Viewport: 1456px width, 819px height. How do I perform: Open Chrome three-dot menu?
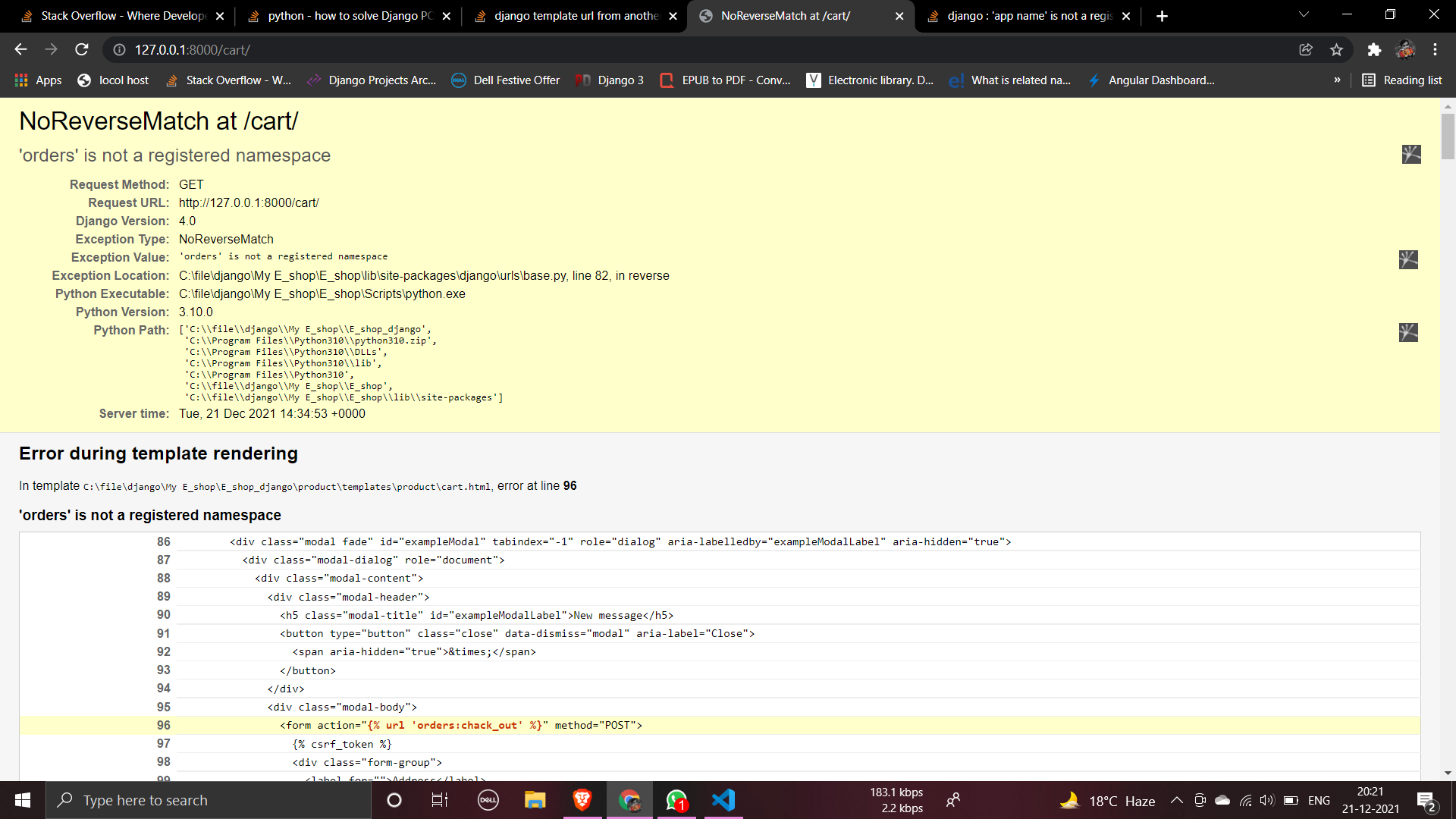pyautogui.click(x=1436, y=49)
